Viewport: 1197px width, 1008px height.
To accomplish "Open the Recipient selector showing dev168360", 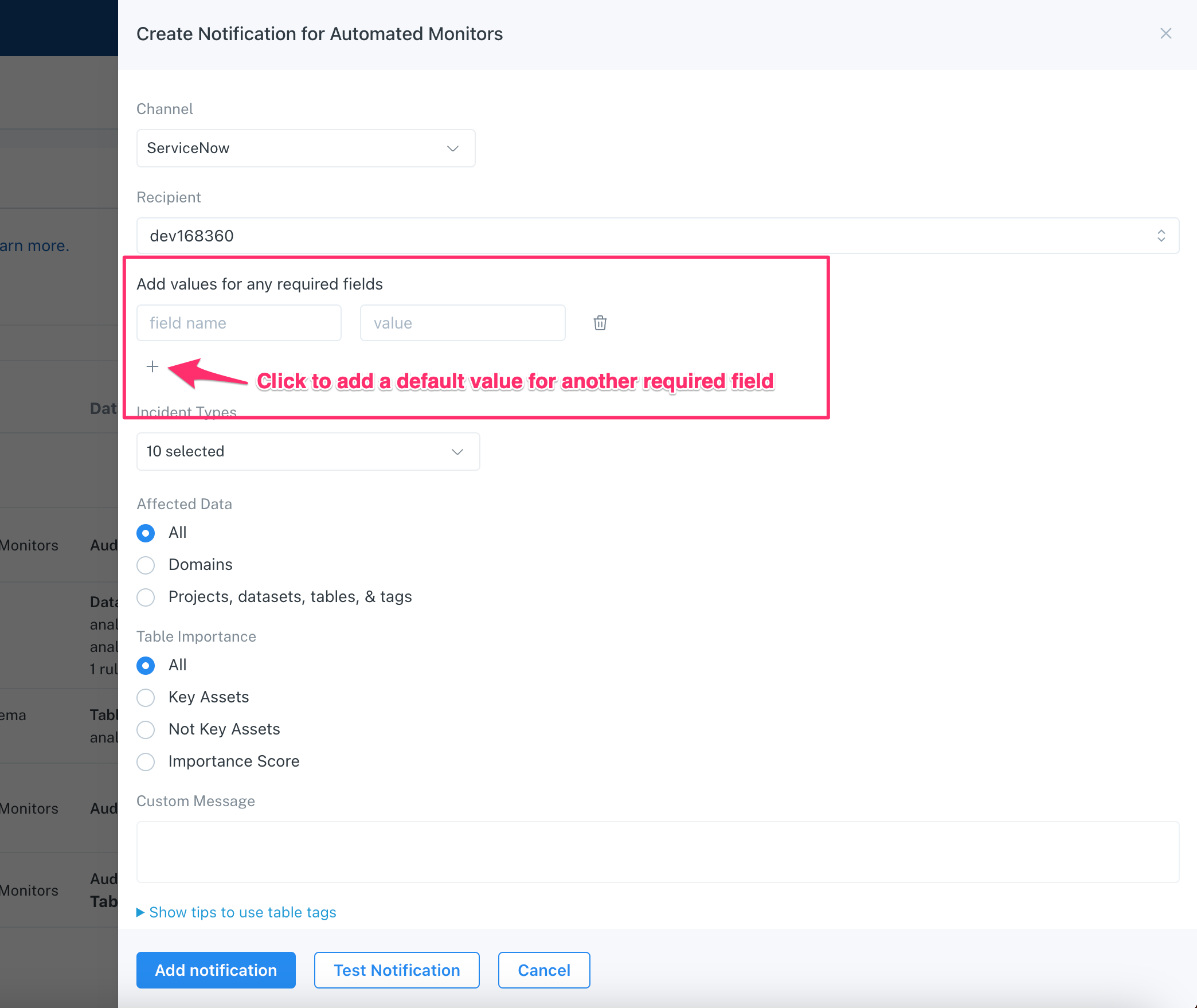I will [657, 236].
